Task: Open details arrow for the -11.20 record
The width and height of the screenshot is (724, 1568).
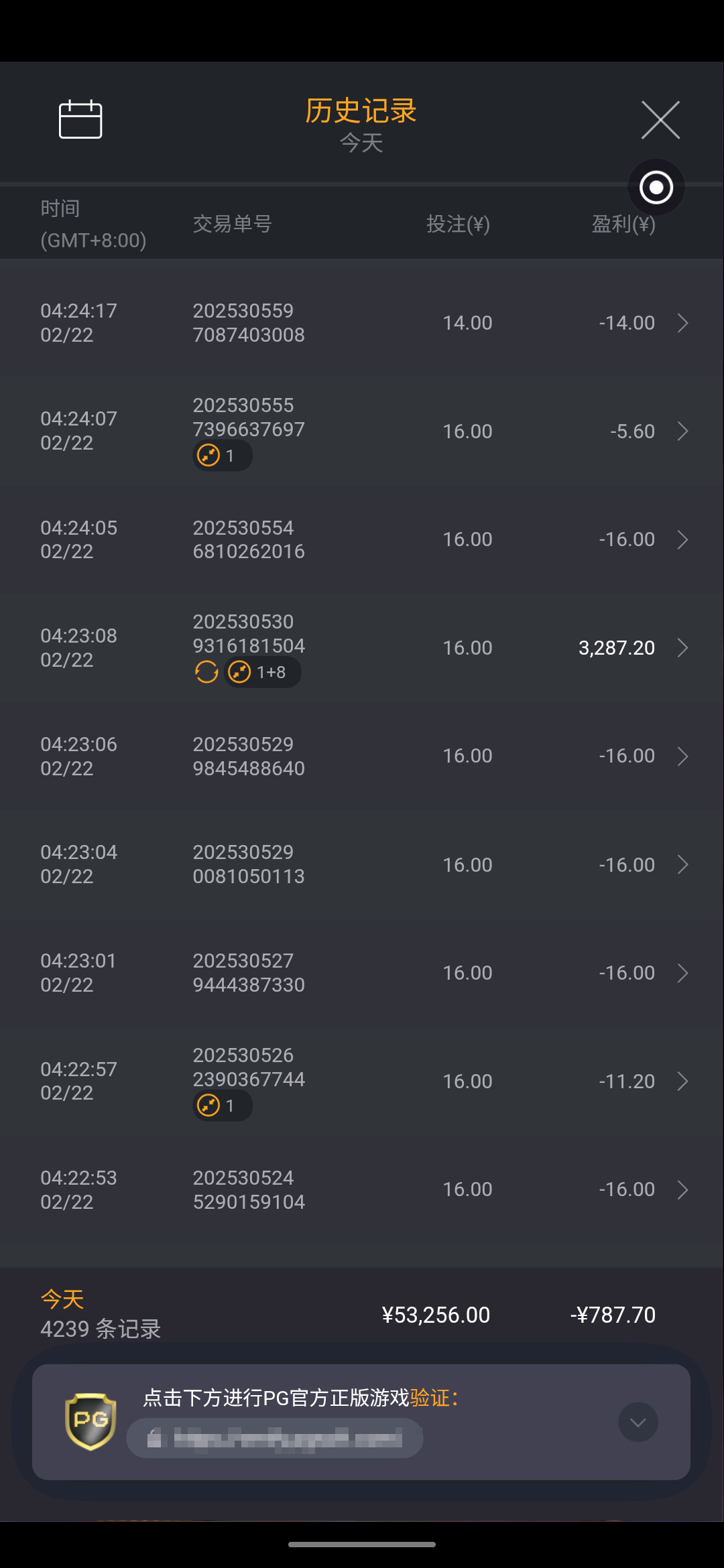Action: tap(682, 1082)
